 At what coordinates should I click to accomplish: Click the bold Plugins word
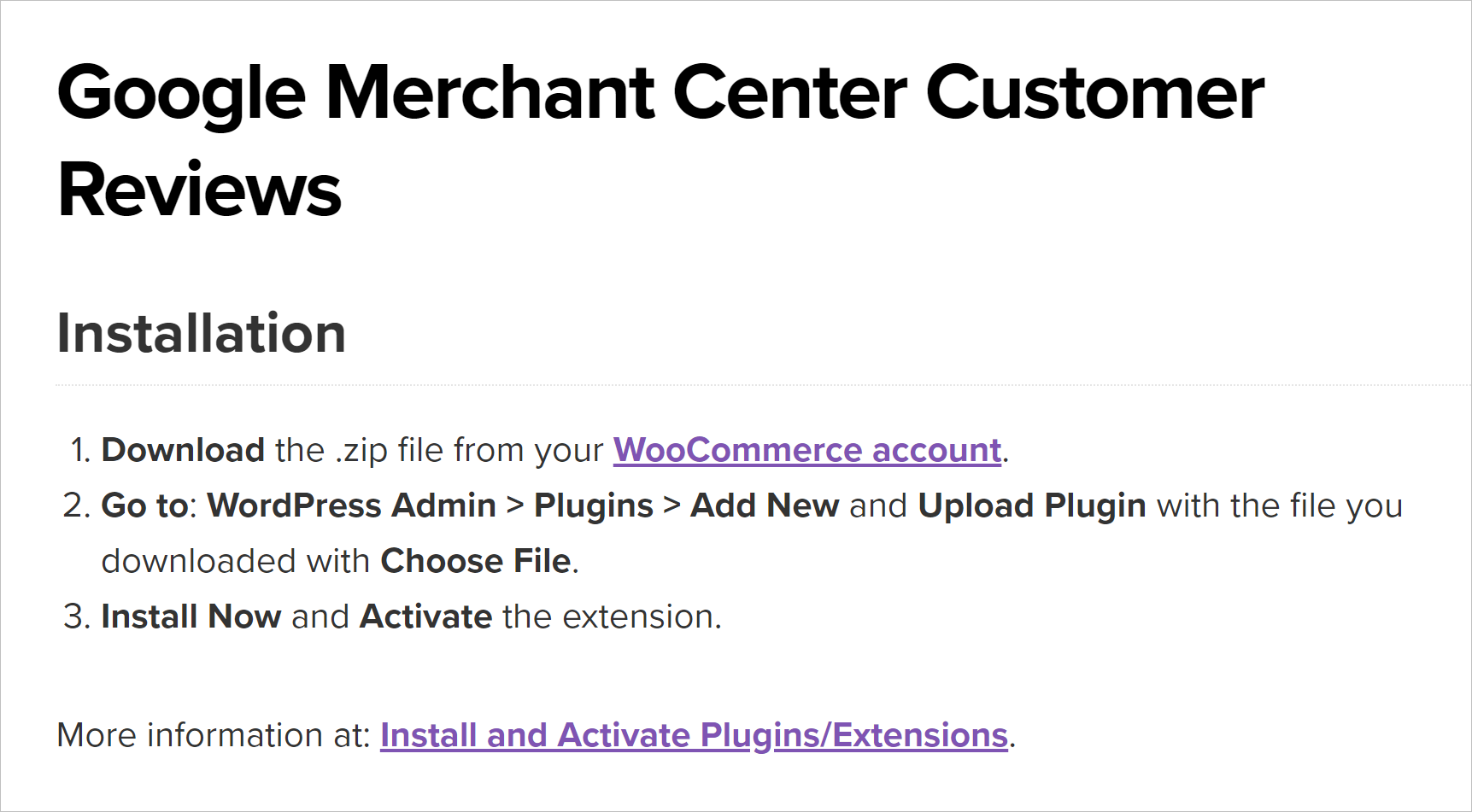(x=594, y=507)
